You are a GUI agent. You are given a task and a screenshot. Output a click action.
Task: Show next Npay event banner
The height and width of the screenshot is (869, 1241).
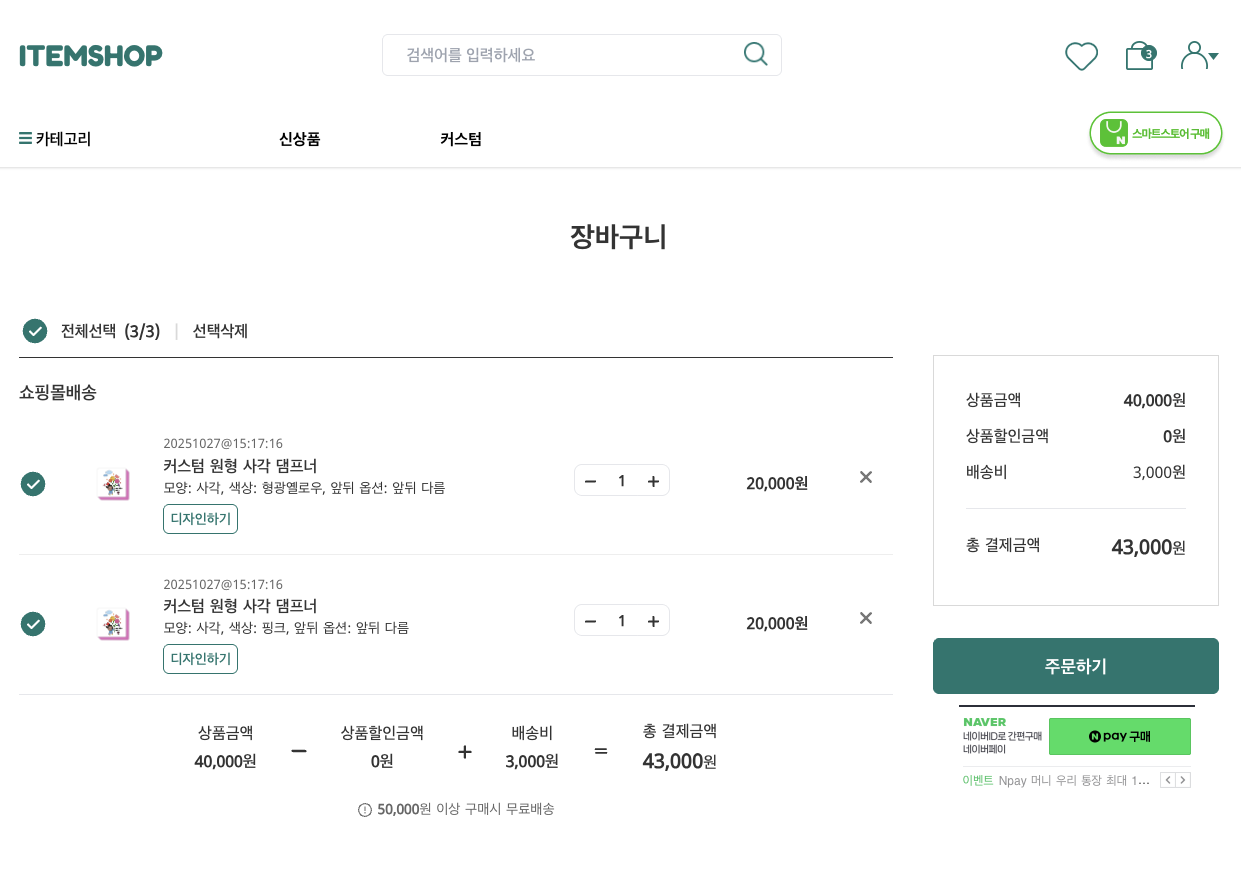pyautogui.click(x=1184, y=780)
